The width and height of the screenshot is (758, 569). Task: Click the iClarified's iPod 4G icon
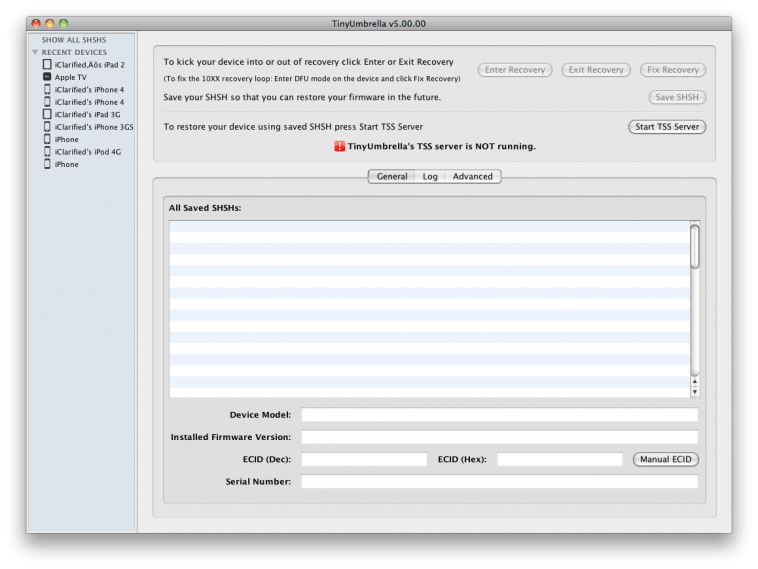47,152
